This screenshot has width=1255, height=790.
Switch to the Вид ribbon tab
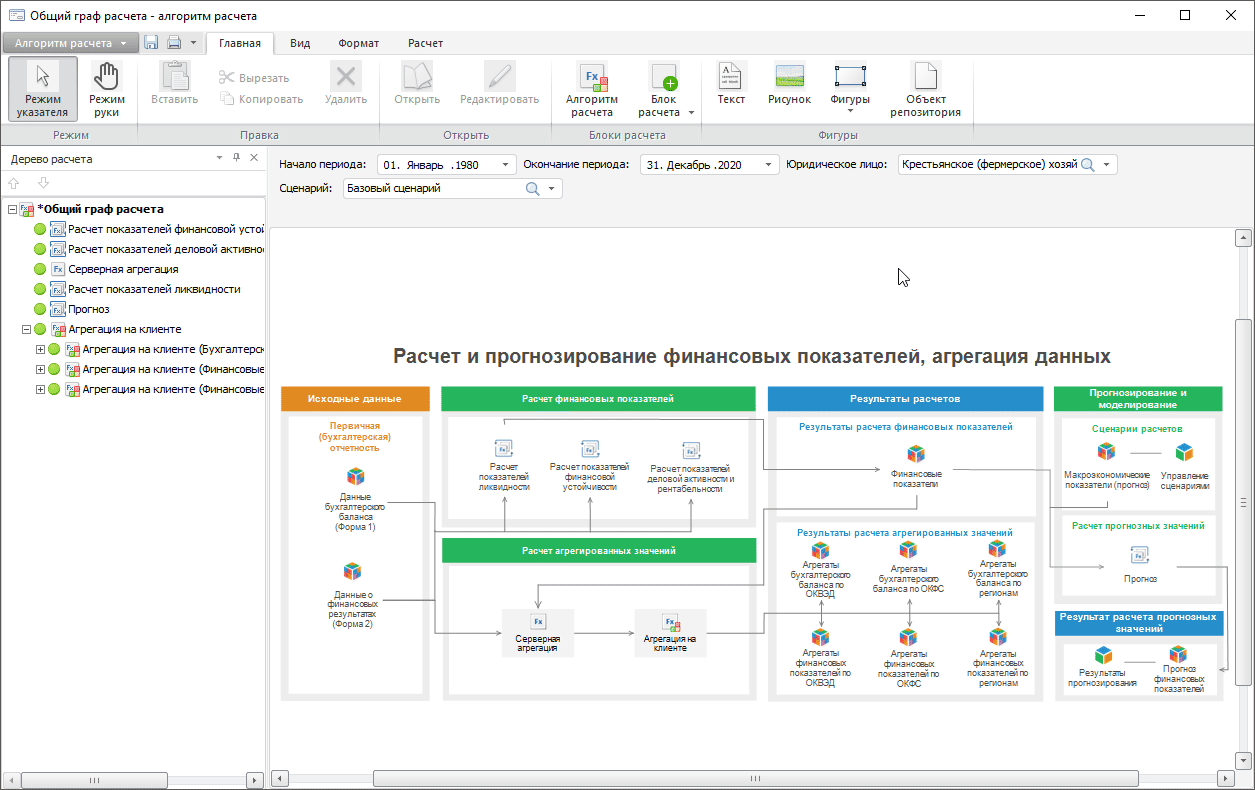coord(300,43)
